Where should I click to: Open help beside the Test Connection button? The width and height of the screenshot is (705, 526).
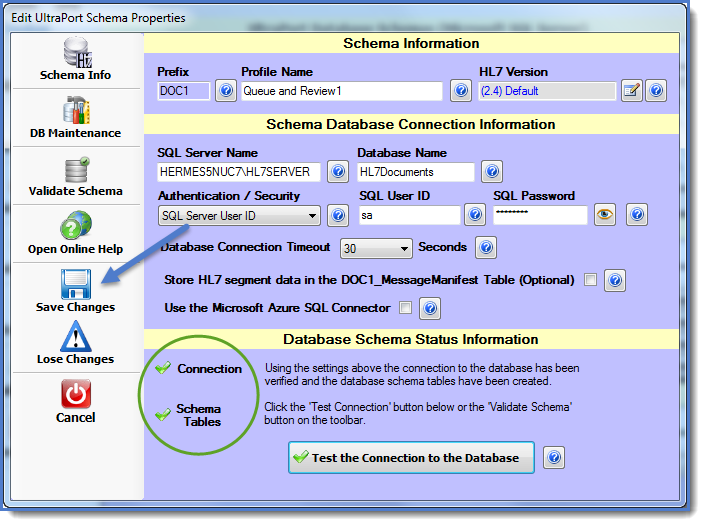tap(554, 458)
